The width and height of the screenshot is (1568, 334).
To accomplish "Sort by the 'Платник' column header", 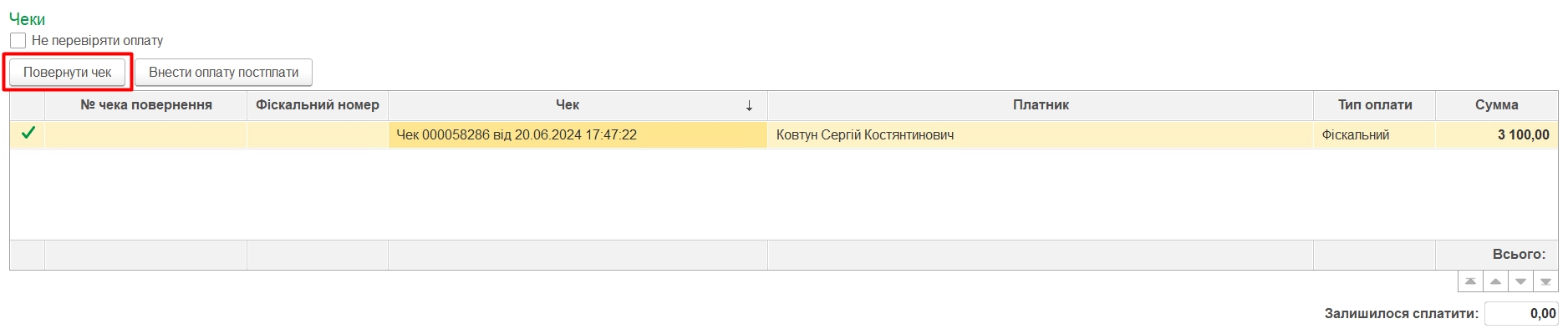I will (x=1040, y=105).
